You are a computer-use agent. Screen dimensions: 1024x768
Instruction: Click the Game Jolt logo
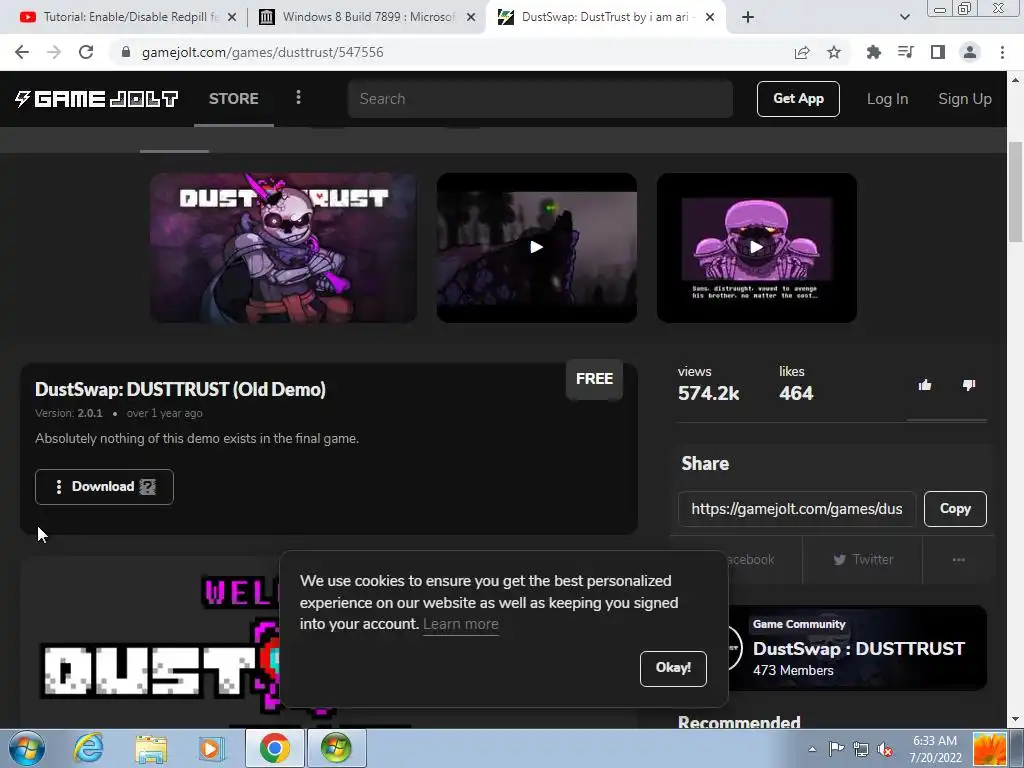pos(97,99)
